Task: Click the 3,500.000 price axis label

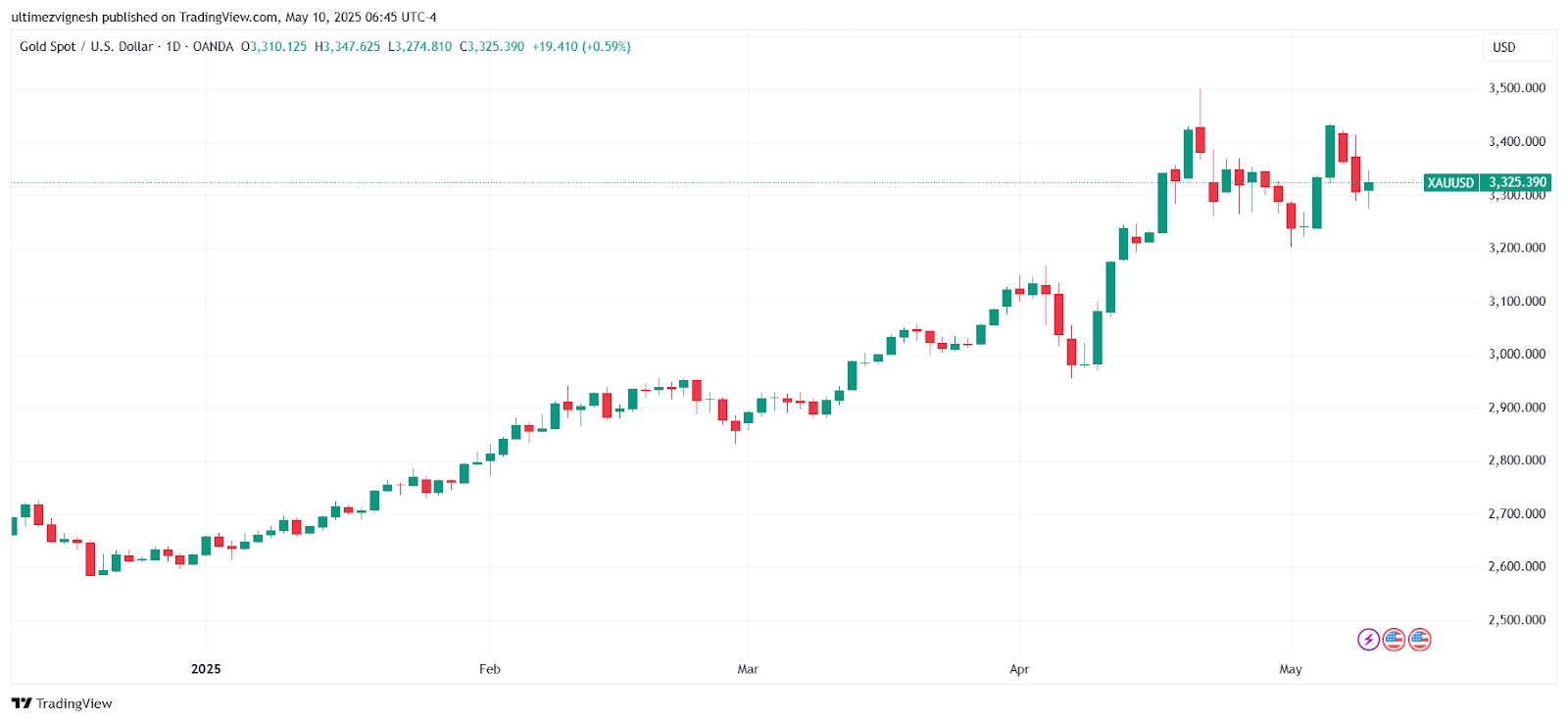Action: coord(1516,88)
